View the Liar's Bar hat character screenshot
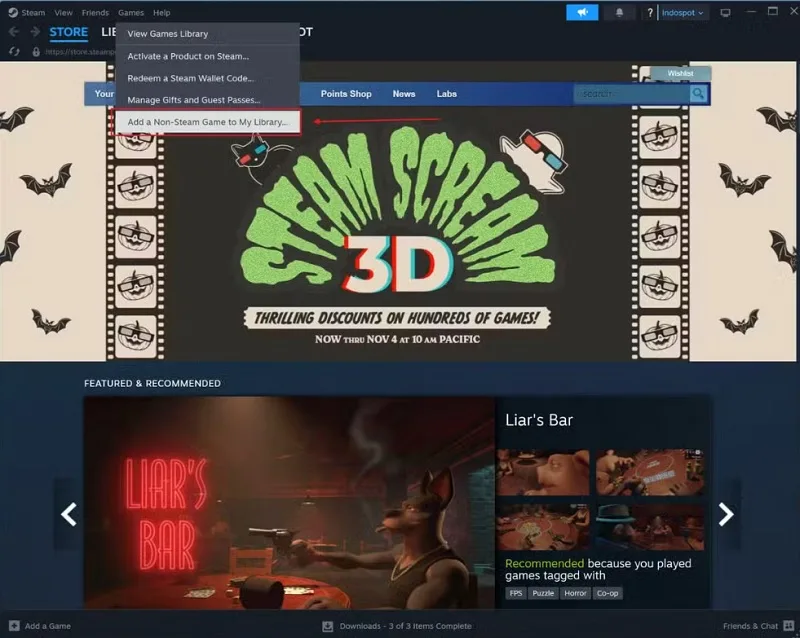The height and width of the screenshot is (638, 800). 650,527
